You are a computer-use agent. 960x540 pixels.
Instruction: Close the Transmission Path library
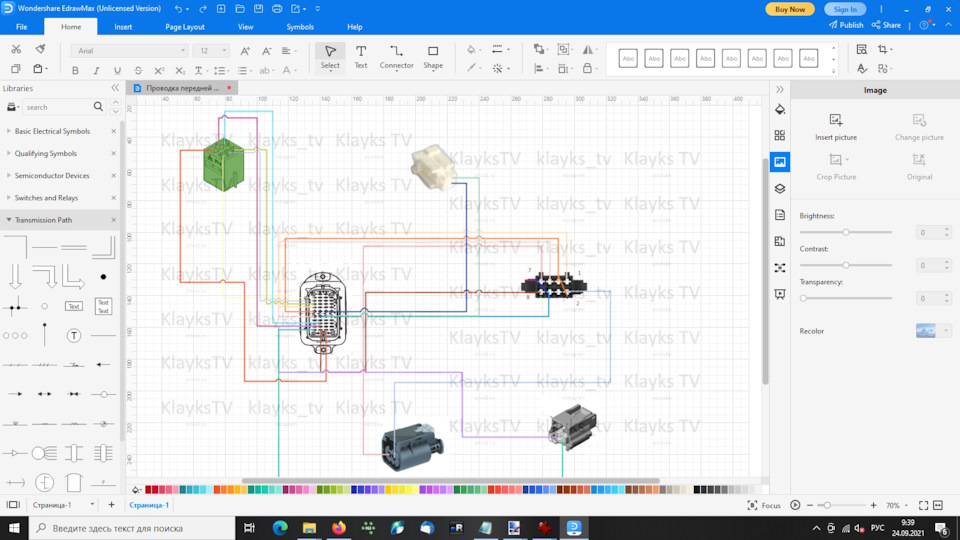[x=114, y=220]
